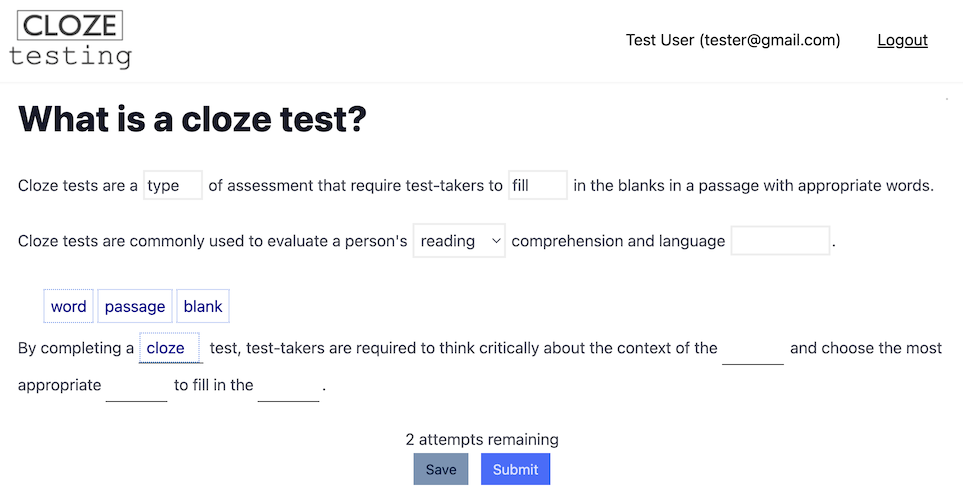Click the Logout link
This screenshot has width=963, height=503.
902,40
